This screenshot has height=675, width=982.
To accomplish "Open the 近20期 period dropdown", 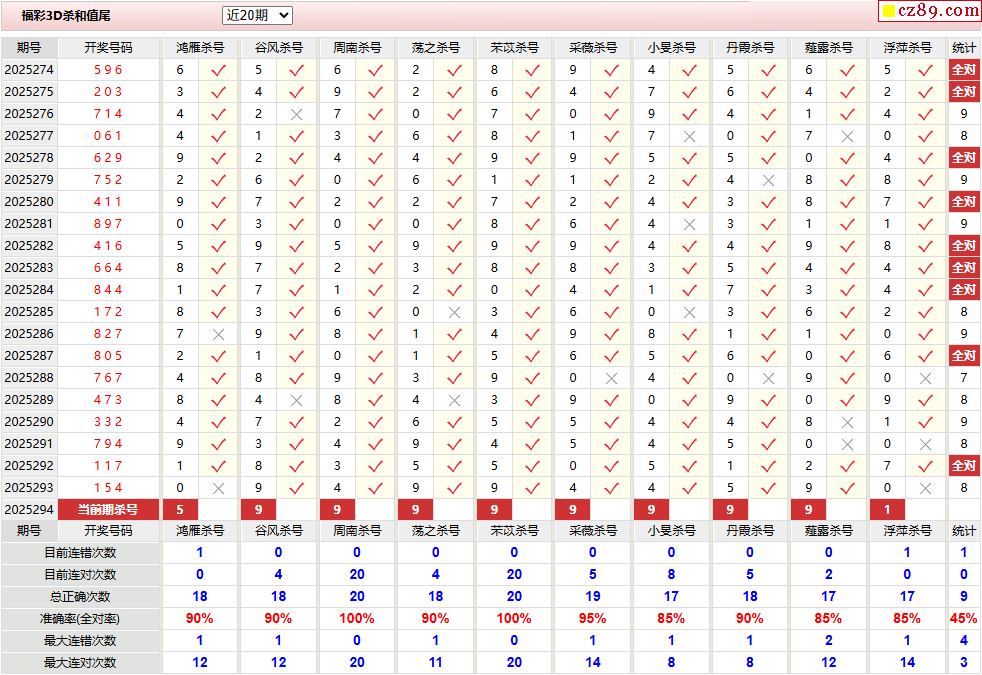I will pos(257,16).
